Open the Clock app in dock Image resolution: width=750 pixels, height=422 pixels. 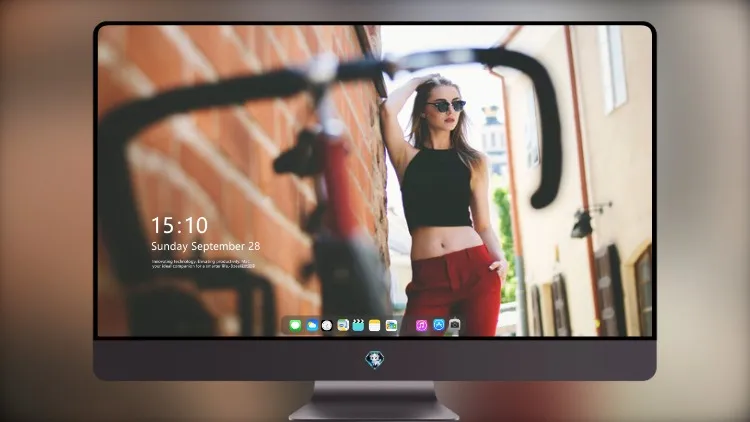[x=327, y=325]
